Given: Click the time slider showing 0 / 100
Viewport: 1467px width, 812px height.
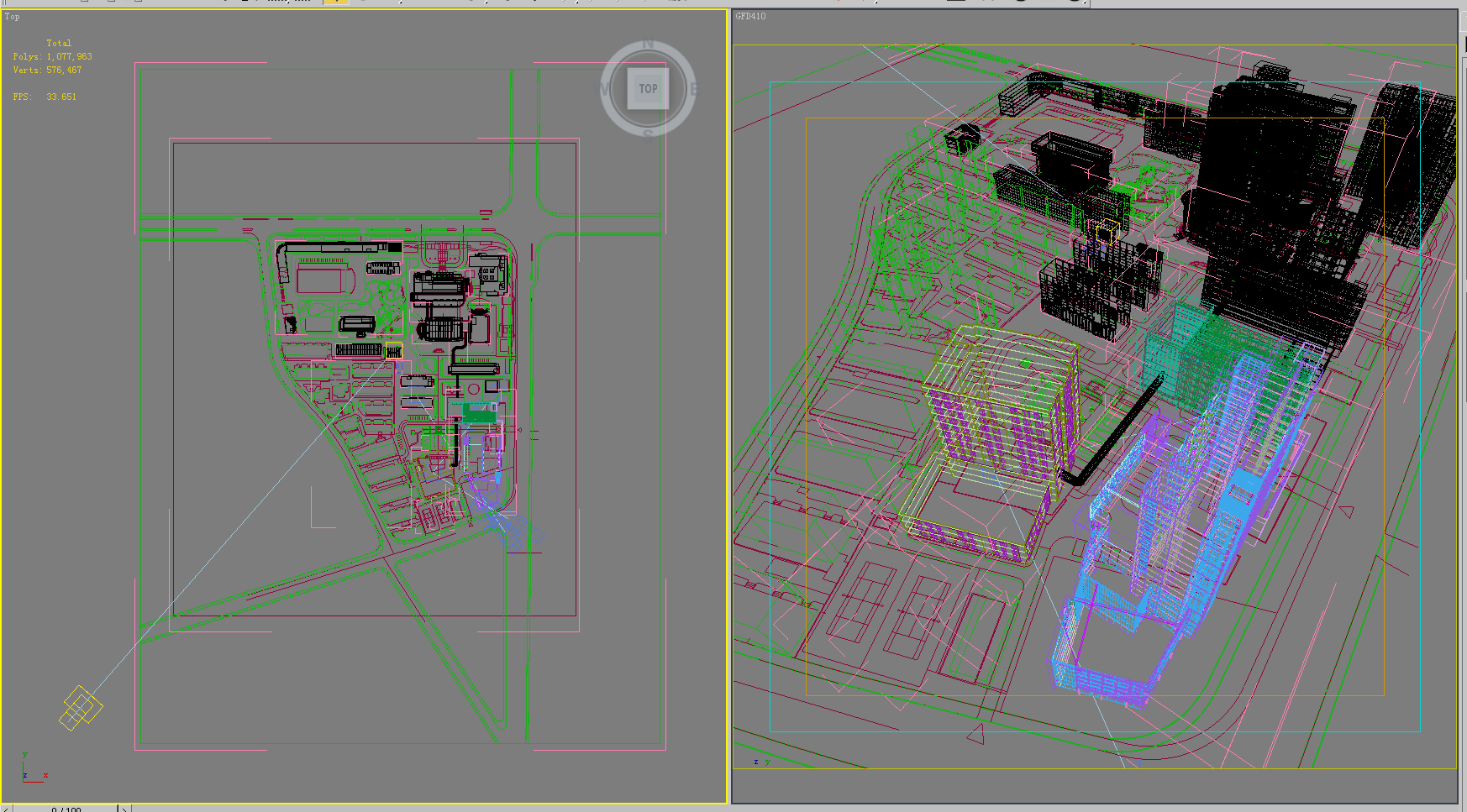Looking at the screenshot, I should click(x=66, y=809).
